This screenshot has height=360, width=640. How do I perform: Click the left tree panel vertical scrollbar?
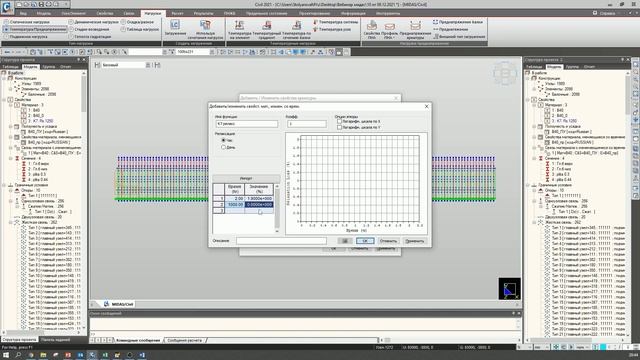[x=84, y=200]
